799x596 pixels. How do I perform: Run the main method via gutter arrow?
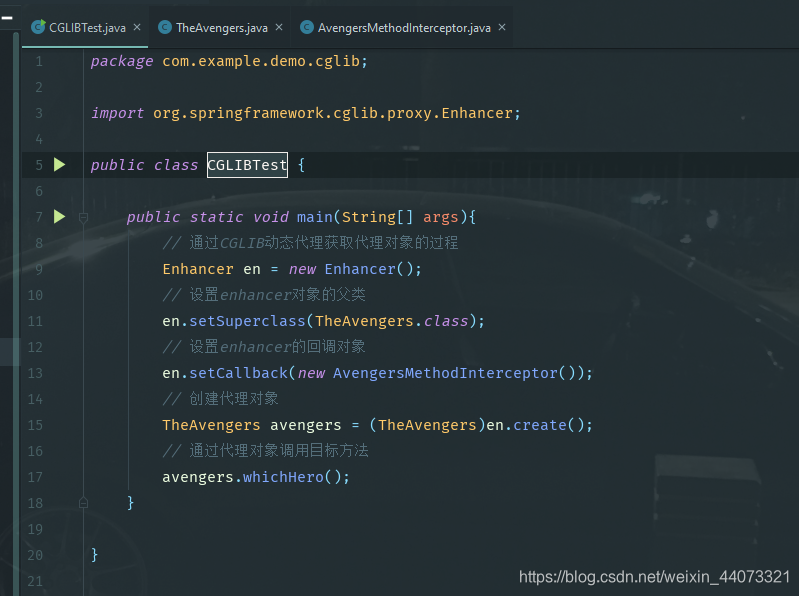point(60,216)
